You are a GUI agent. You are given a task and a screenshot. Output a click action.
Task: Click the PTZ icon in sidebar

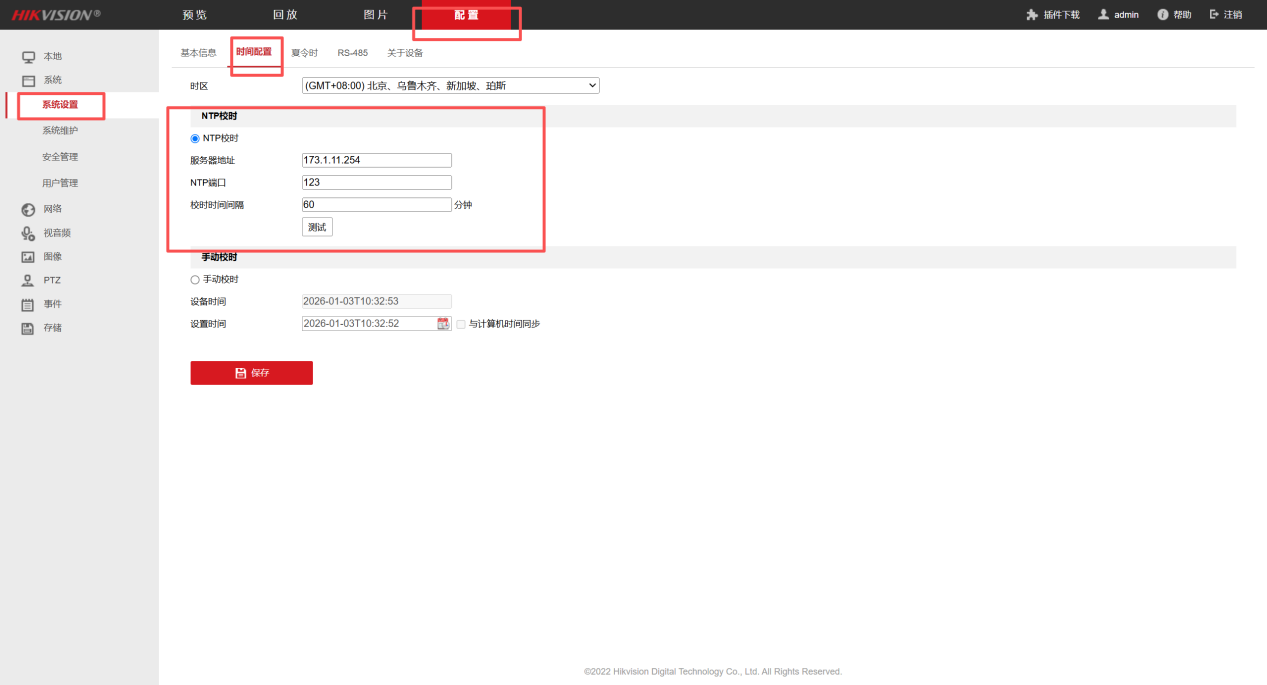point(29,281)
